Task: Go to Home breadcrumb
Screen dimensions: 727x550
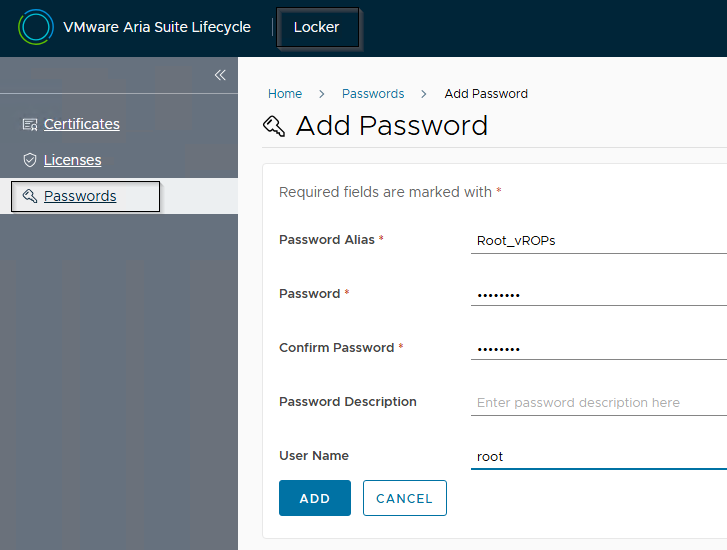Action: pyautogui.click(x=285, y=94)
